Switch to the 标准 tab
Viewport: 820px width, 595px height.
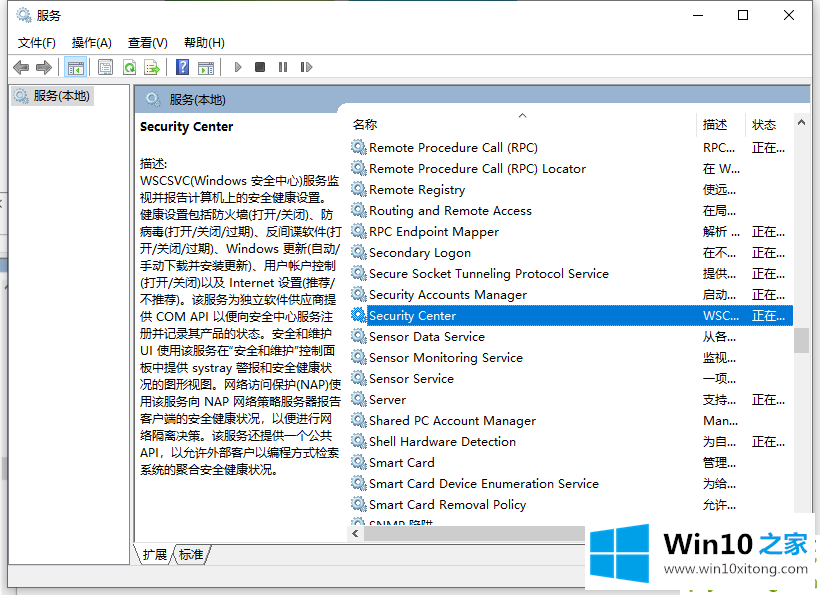191,554
